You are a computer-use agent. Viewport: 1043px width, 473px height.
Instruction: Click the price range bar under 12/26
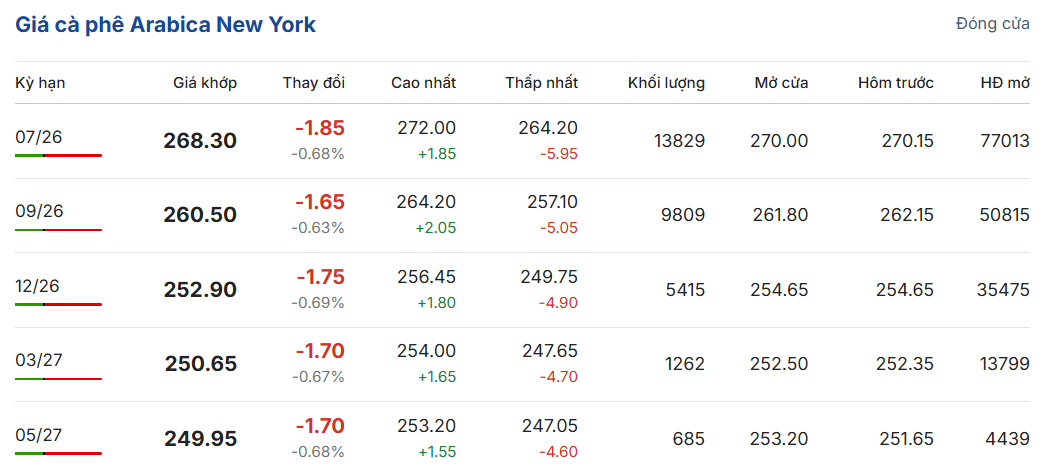click(x=59, y=305)
